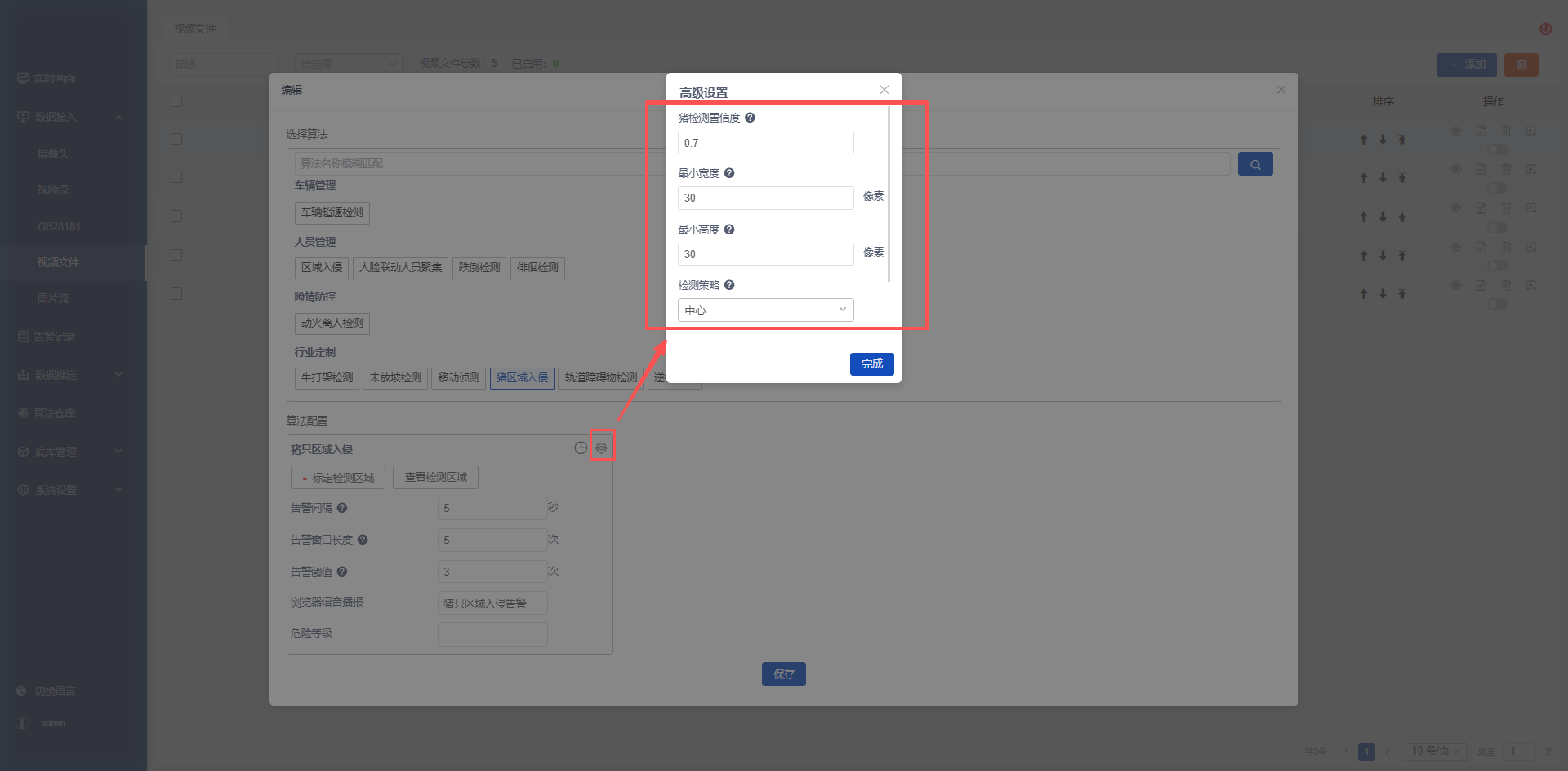Image resolution: width=1568 pixels, height=771 pixels.
Task: Open 切换语言 globe in sidebar
Action: pyautogui.click(x=22, y=691)
